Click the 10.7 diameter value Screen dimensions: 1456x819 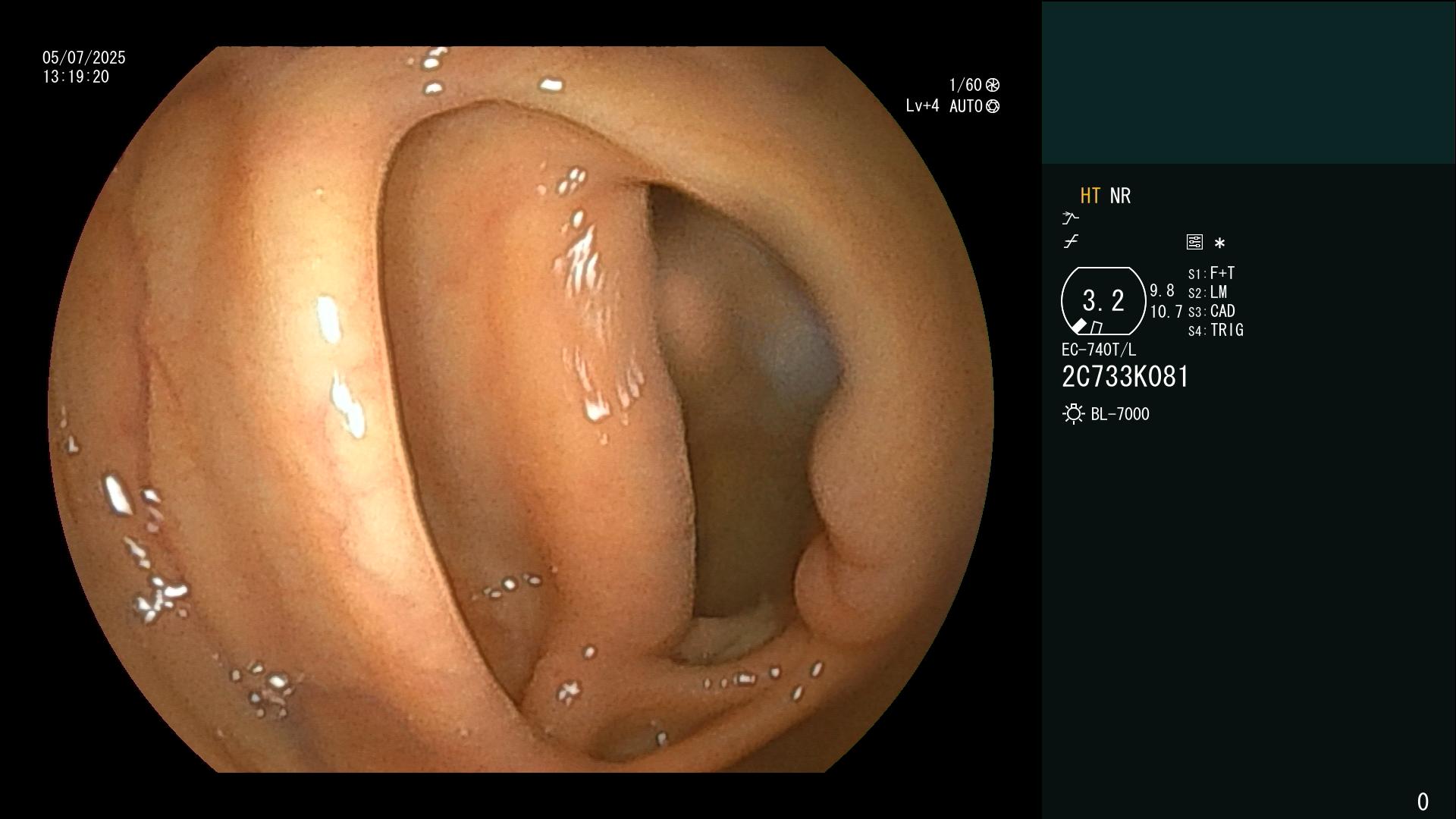coord(1166,312)
